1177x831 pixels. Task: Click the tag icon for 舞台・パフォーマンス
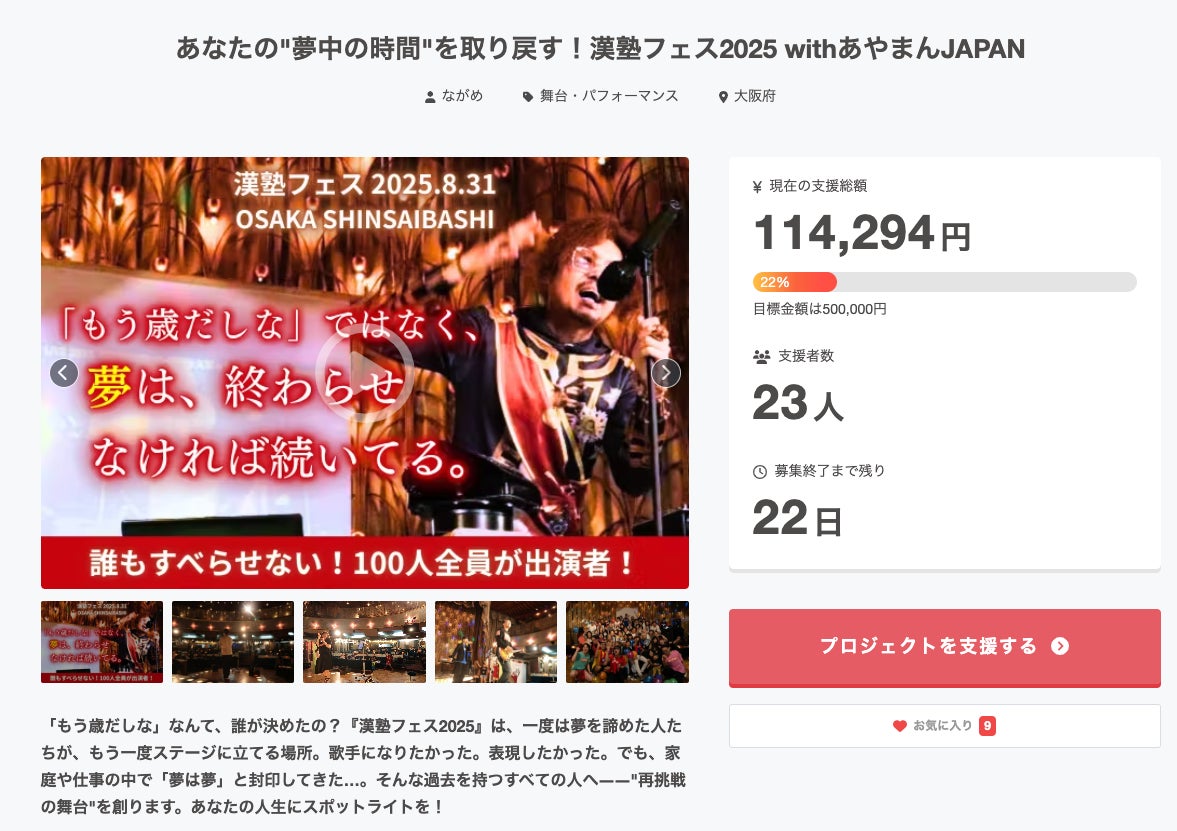coord(528,97)
